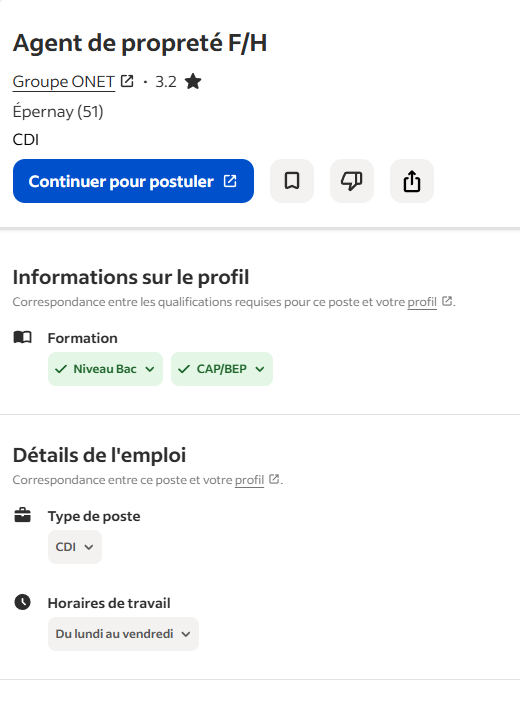Expand the Du lundi au vendredi schedule
Screen dimensions: 520x703
[x=123, y=634]
